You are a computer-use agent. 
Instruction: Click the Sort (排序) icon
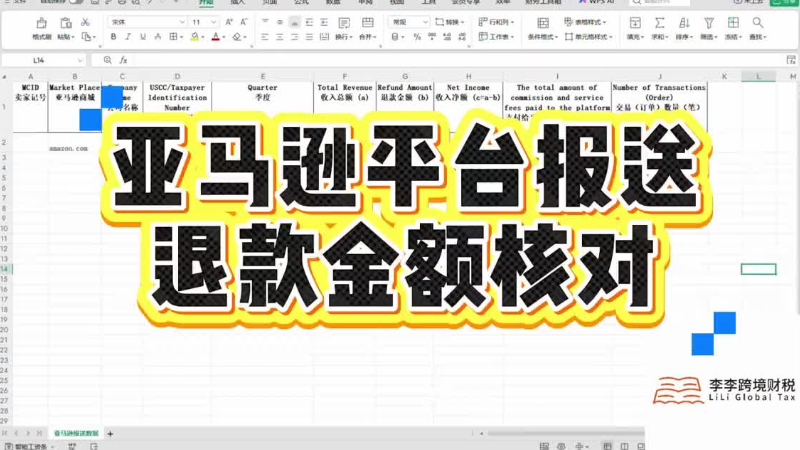pyautogui.click(x=684, y=22)
